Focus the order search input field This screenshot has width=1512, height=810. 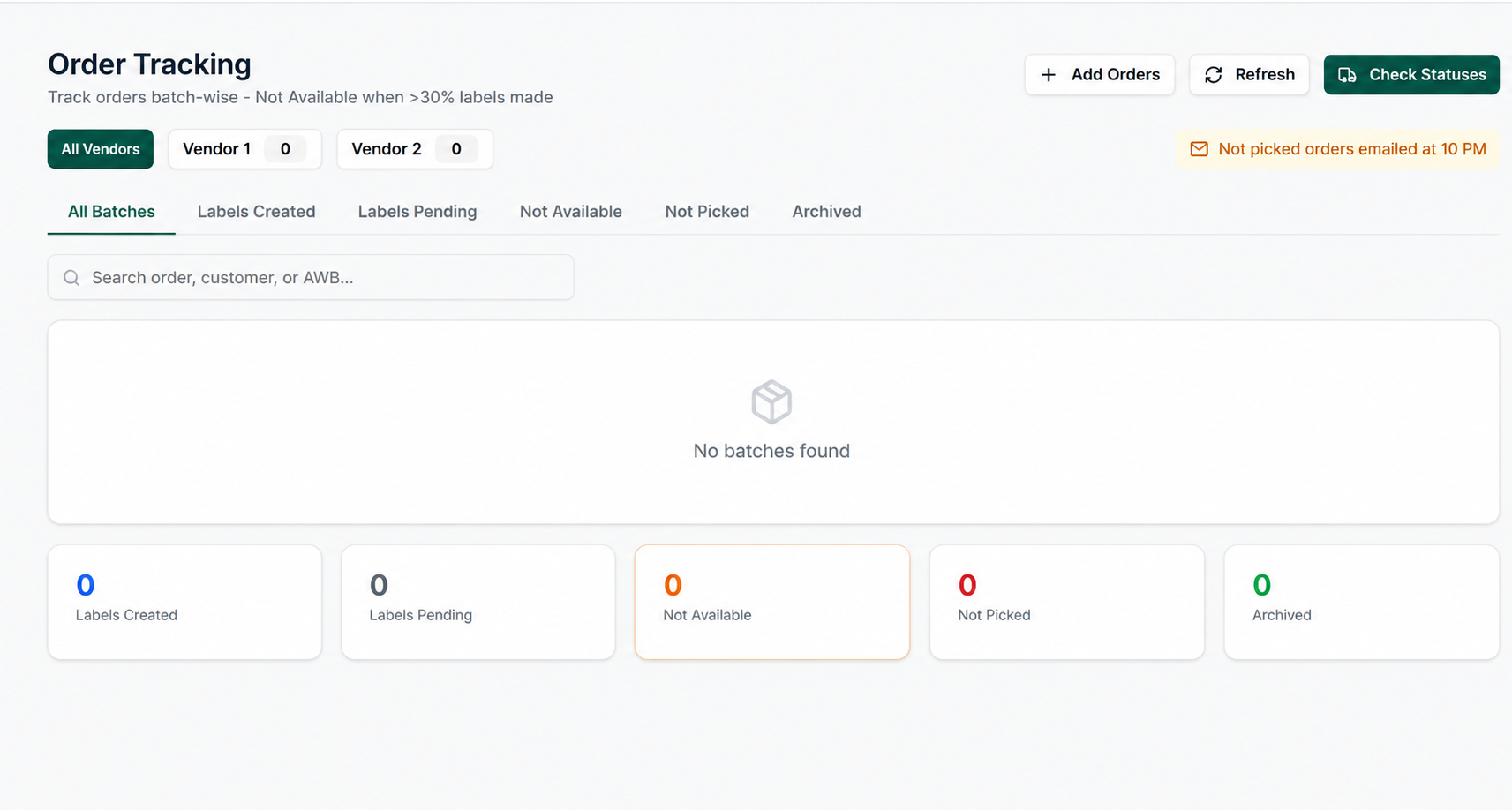(x=311, y=278)
